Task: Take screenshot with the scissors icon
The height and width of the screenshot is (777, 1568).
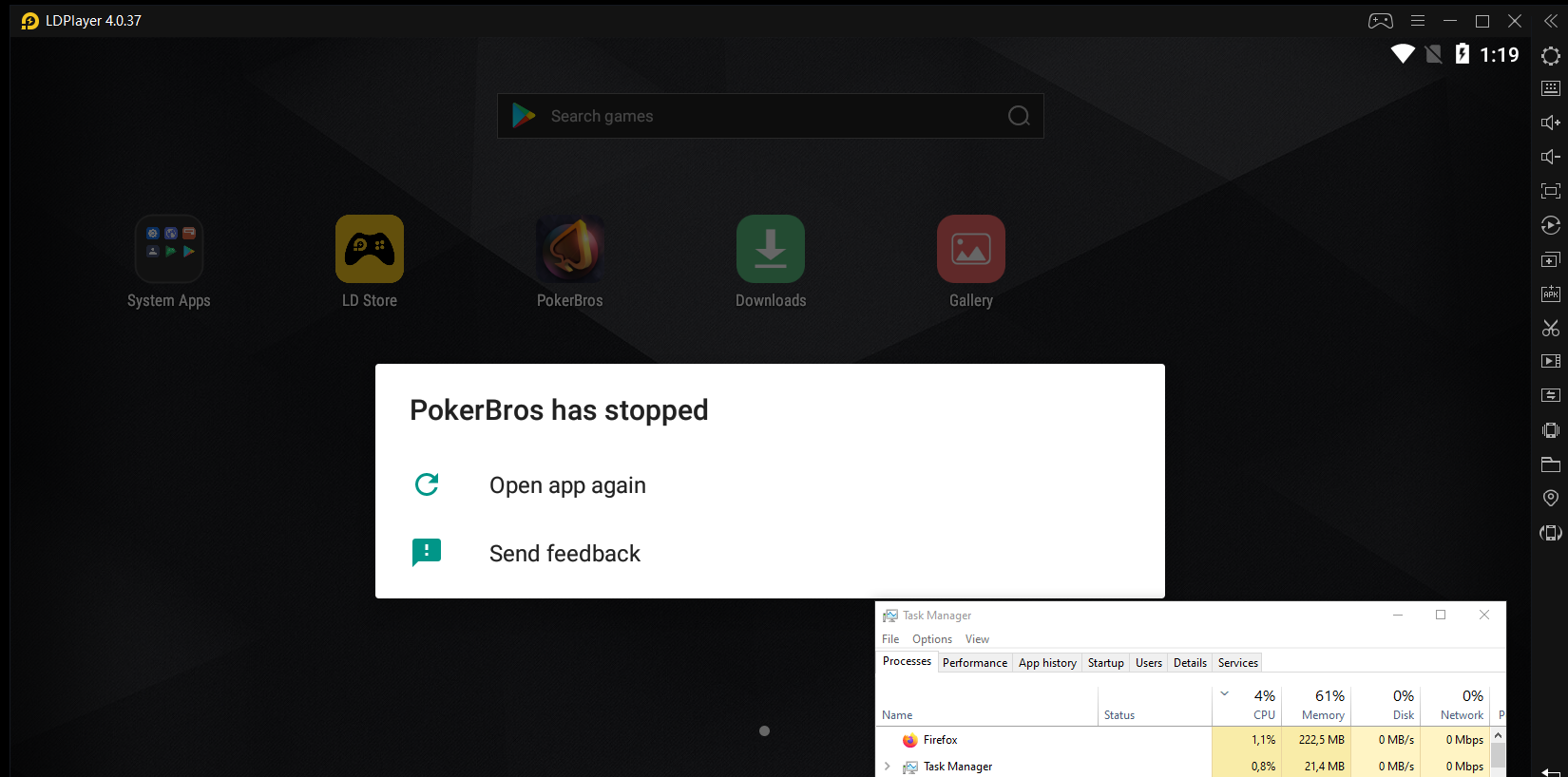Action: pos(1550,328)
